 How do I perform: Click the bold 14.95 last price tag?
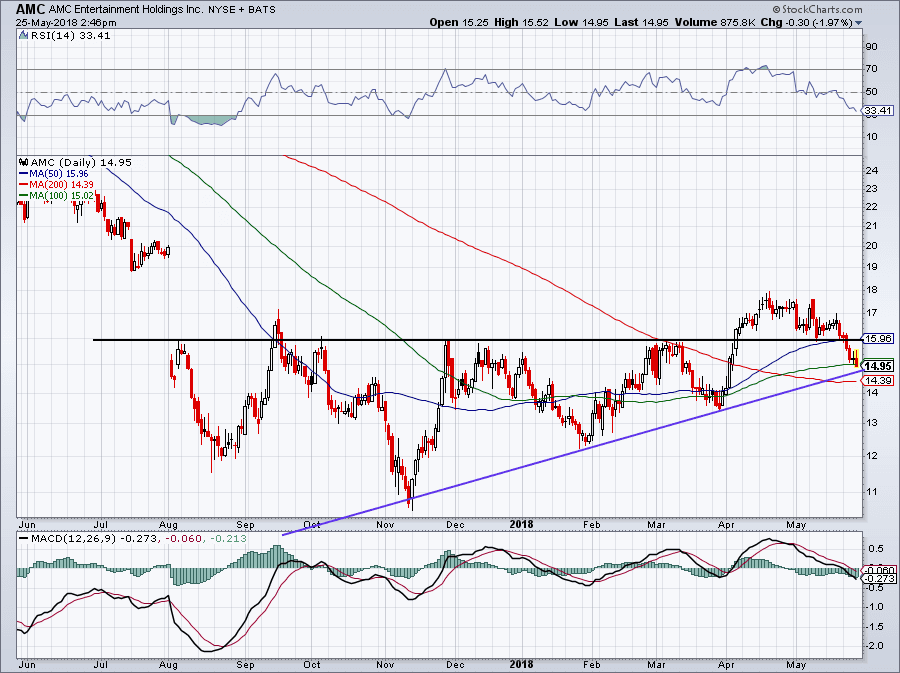(878, 366)
